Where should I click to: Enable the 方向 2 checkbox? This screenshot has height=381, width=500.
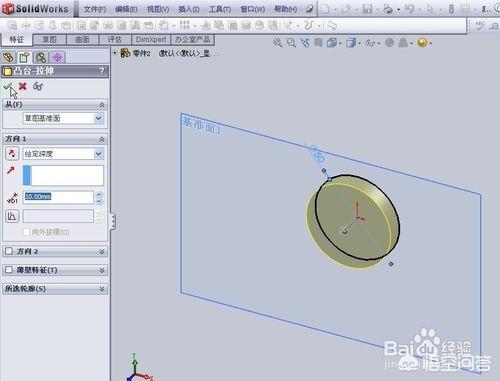9,251
